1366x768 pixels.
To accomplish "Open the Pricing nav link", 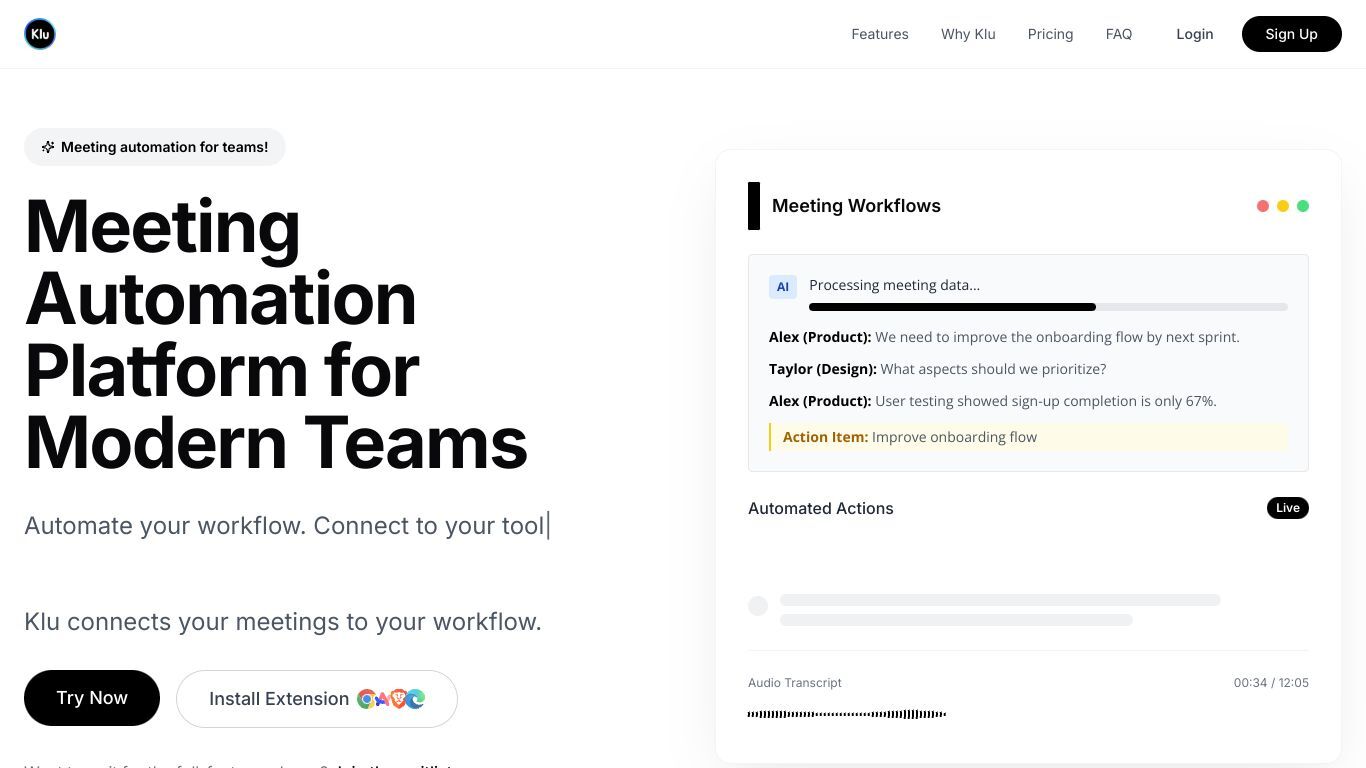I will click(1050, 34).
